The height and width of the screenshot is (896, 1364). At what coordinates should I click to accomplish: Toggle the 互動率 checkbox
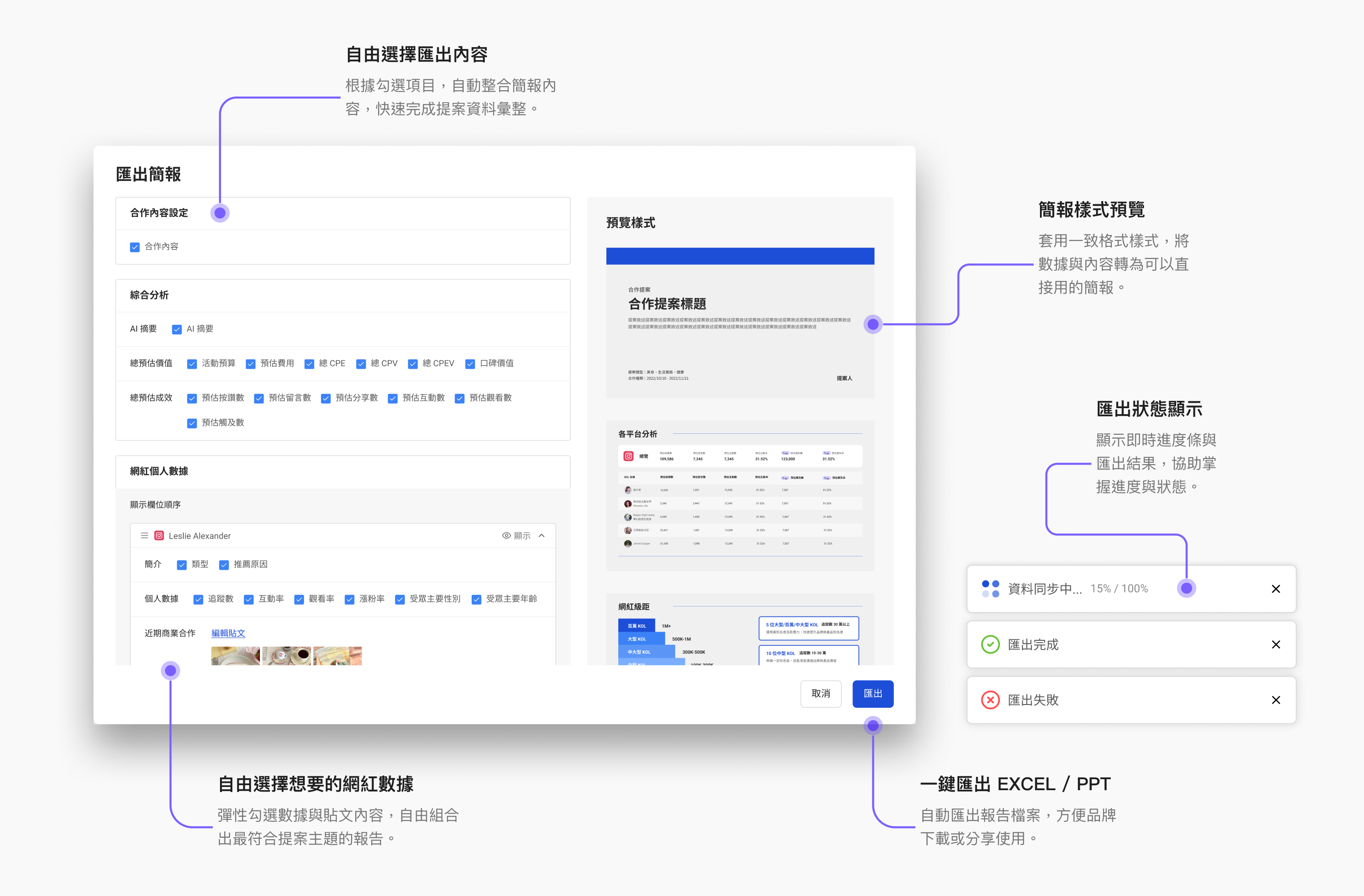pos(249,599)
